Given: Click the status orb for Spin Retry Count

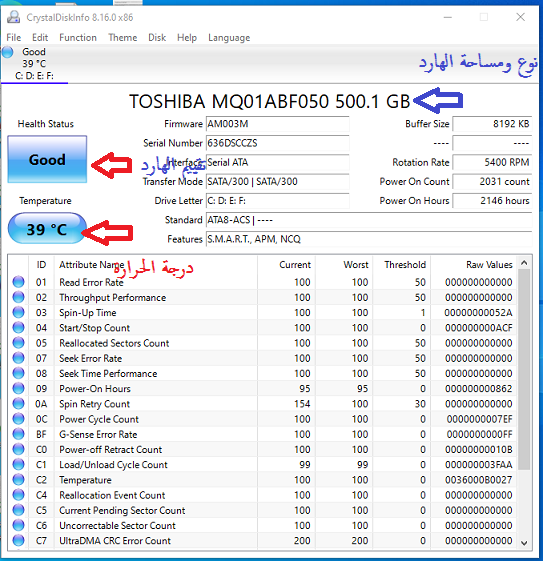Looking at the screenshot, I should tap(18, 404).
